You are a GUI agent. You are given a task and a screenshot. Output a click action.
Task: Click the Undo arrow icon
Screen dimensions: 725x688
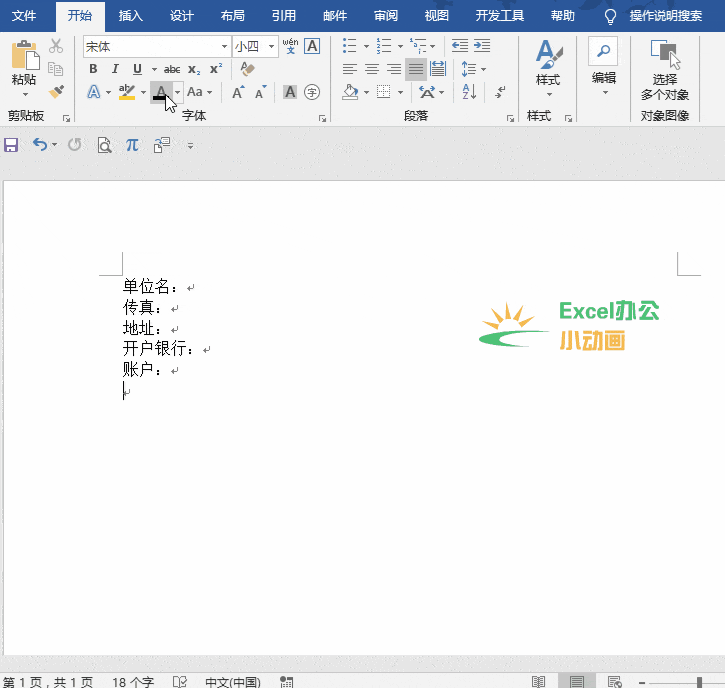coord(39,145)
